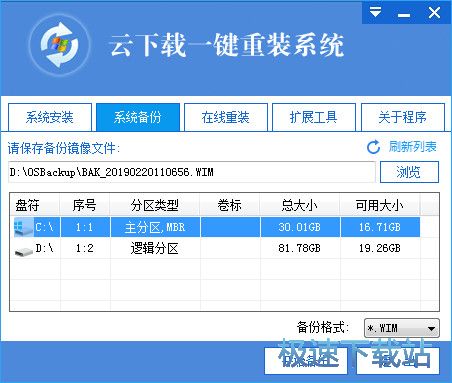Click the backup image path field

coord(192,172)
